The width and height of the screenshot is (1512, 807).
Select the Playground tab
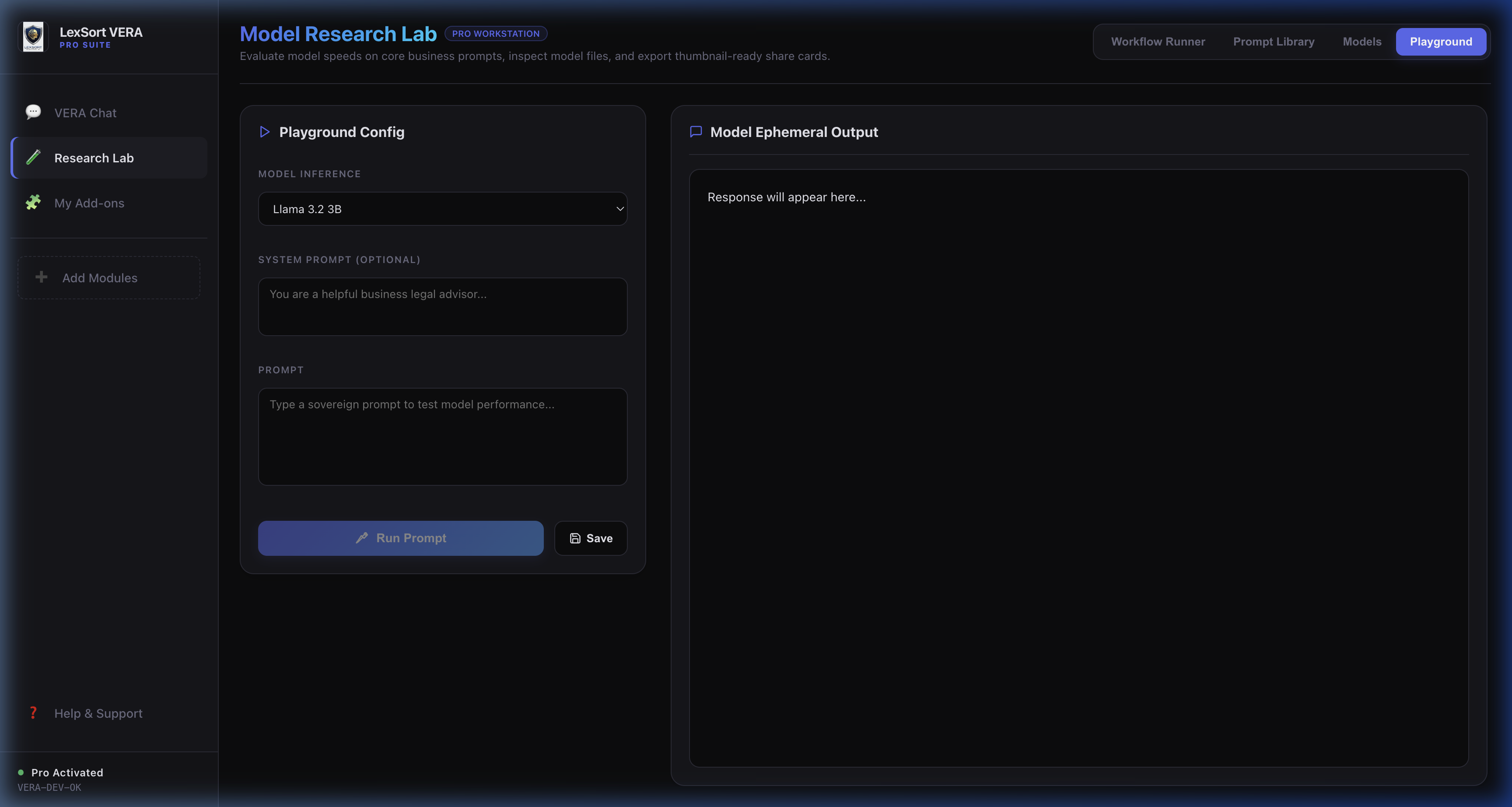point(1440,42)
